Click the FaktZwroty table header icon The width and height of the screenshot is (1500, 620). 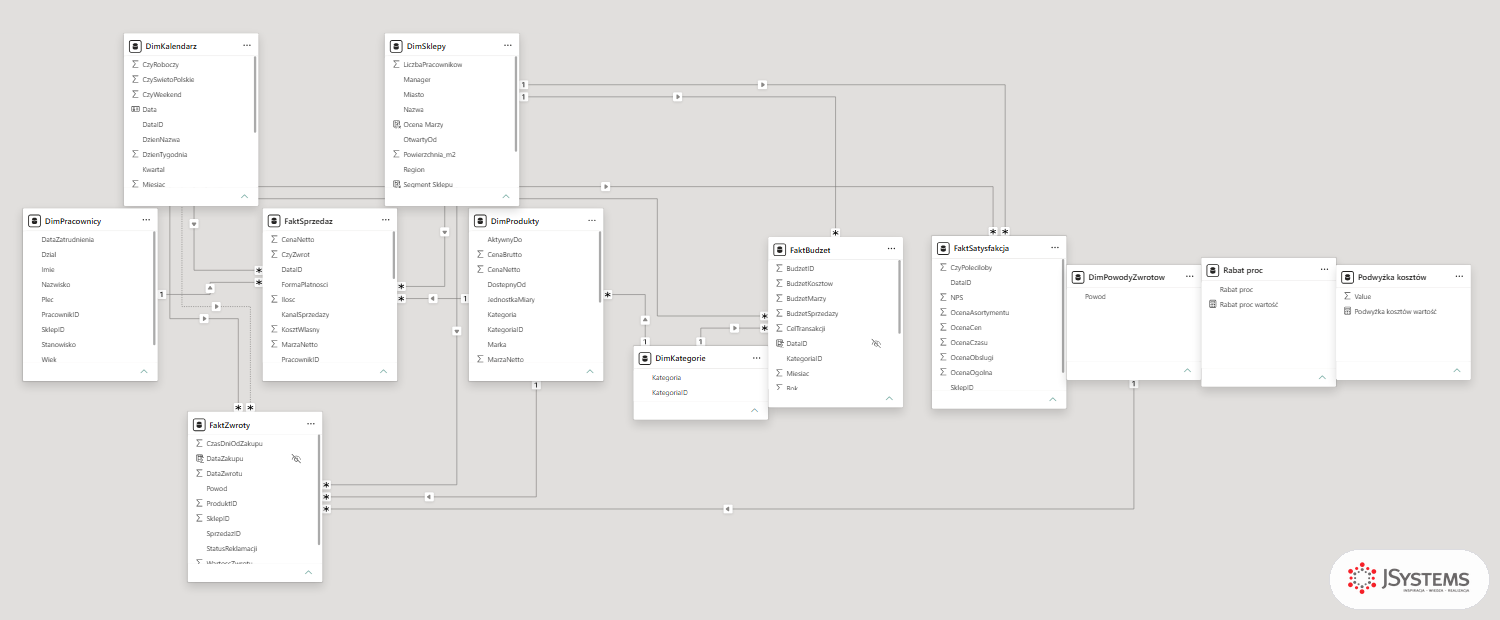pyautogui.click(x=199, y=424)
